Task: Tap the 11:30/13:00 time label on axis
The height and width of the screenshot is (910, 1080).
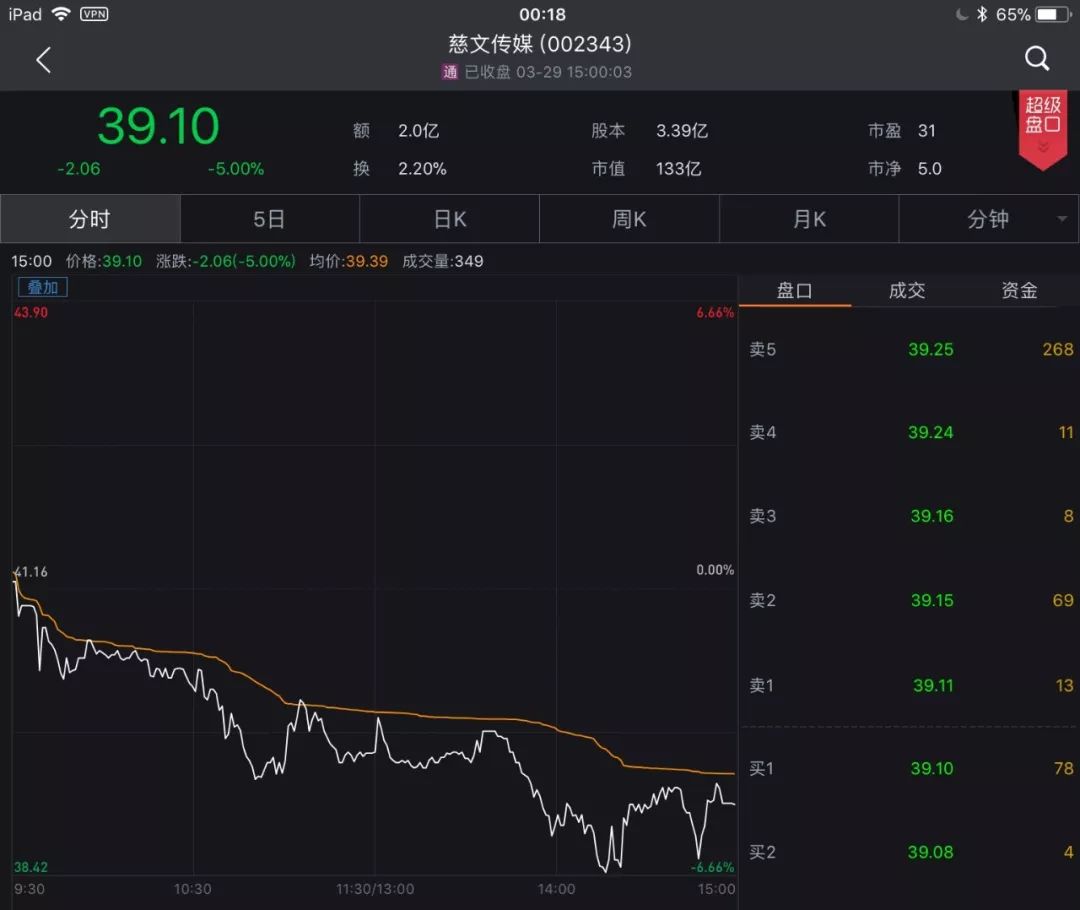Action: click(375, 889)
